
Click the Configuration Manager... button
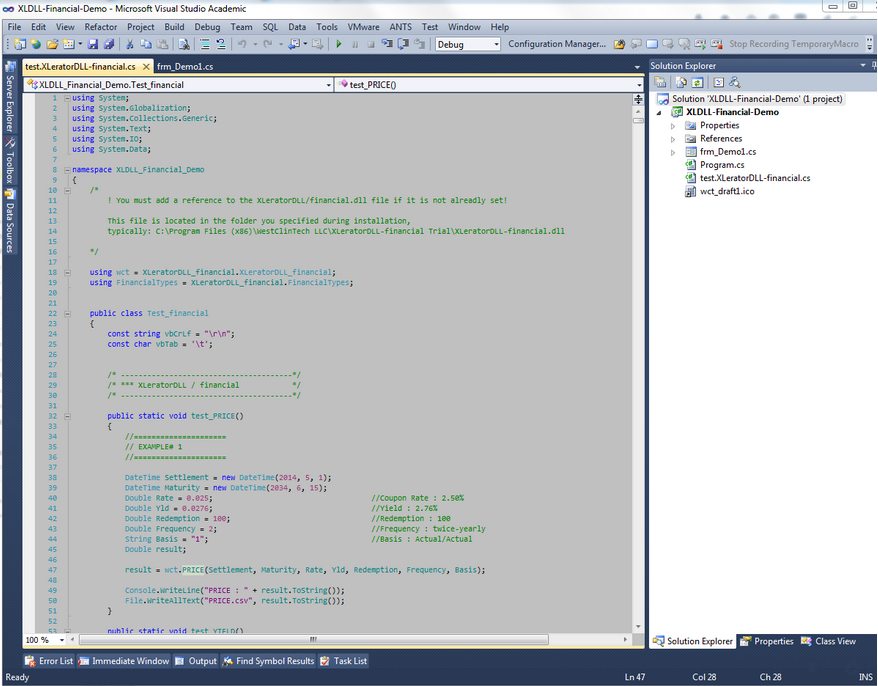[557, 44]
